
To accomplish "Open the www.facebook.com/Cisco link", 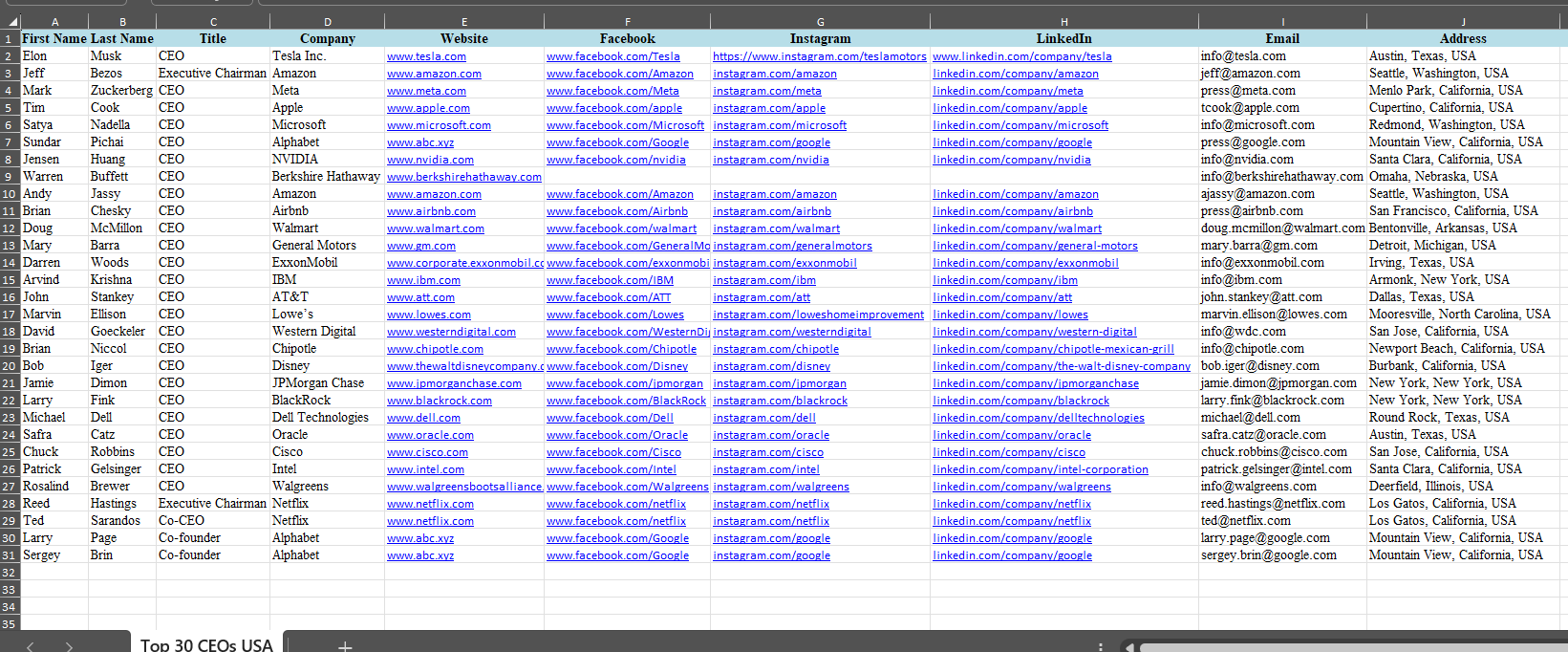I will tap(613, 452).
